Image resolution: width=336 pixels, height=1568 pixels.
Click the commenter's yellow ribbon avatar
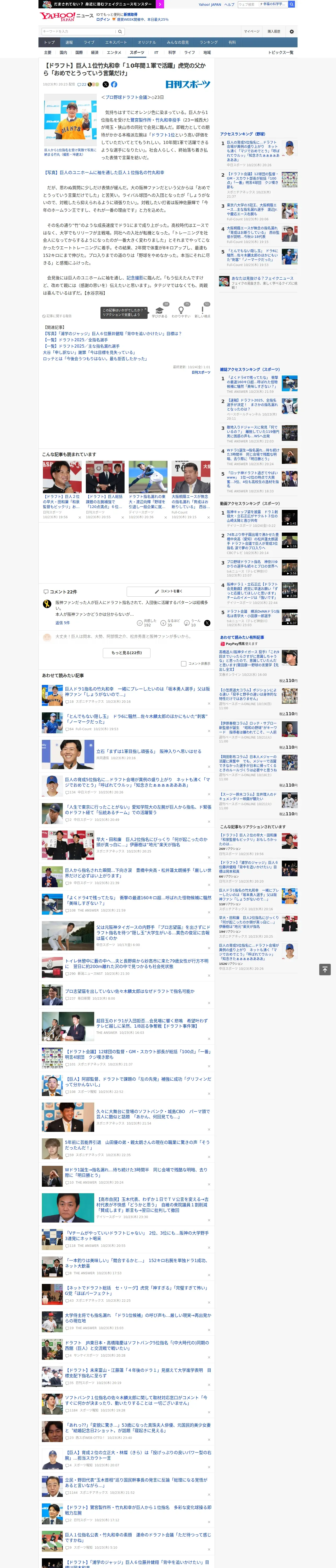47,604
